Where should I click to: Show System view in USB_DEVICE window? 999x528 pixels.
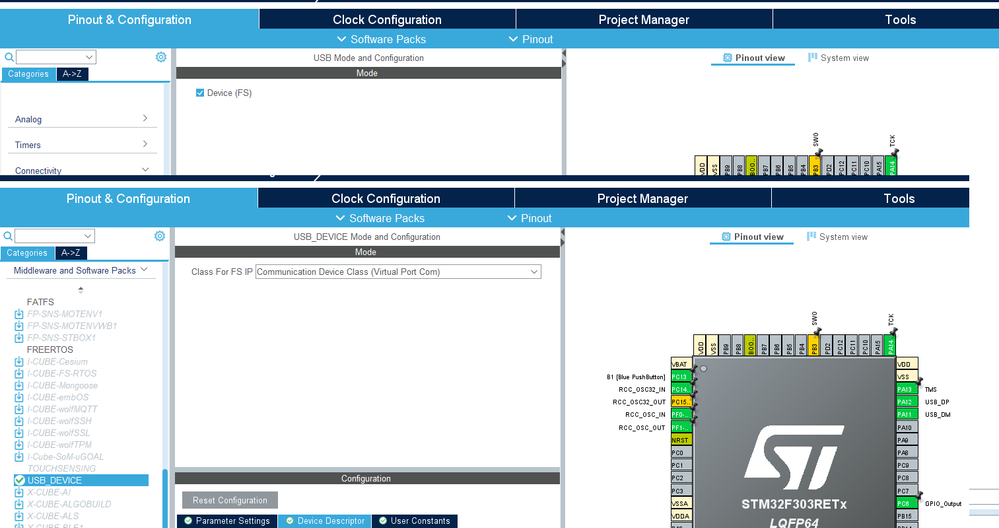[837, 237]
